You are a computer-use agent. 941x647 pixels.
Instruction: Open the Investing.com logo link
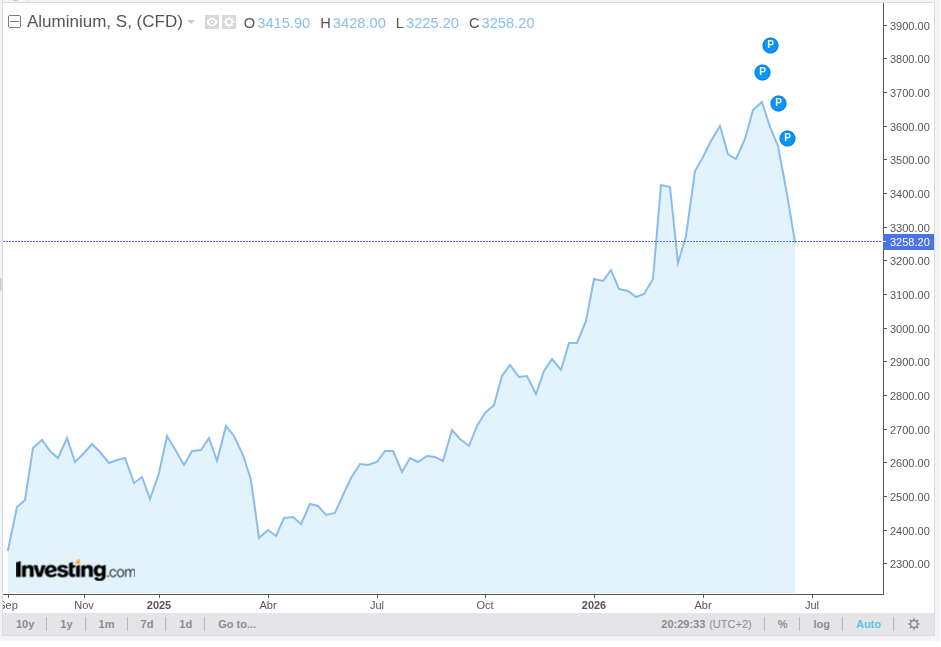(x=75, y=570)
